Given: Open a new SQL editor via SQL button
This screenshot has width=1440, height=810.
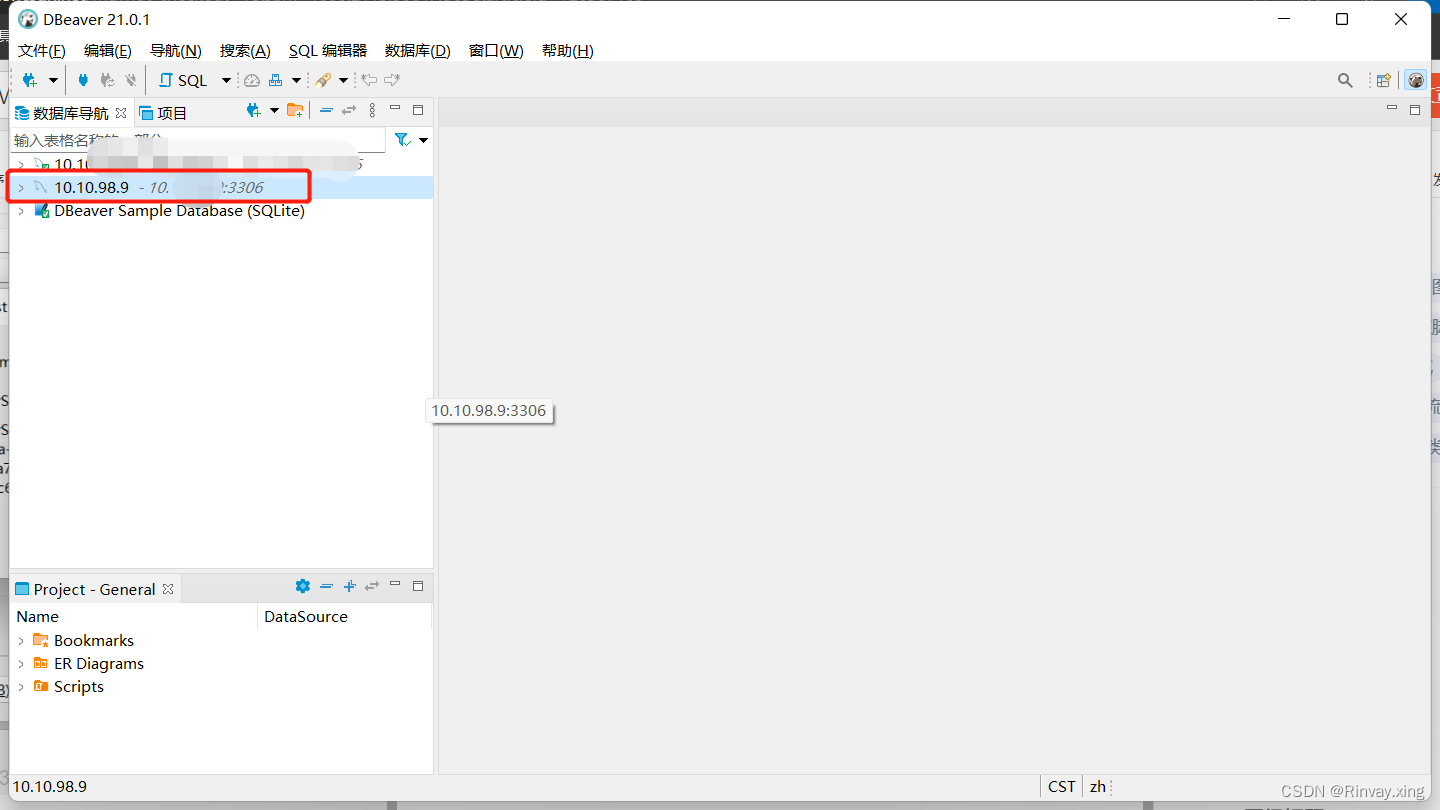Looking at the screenshot, I should coord(183,80).
